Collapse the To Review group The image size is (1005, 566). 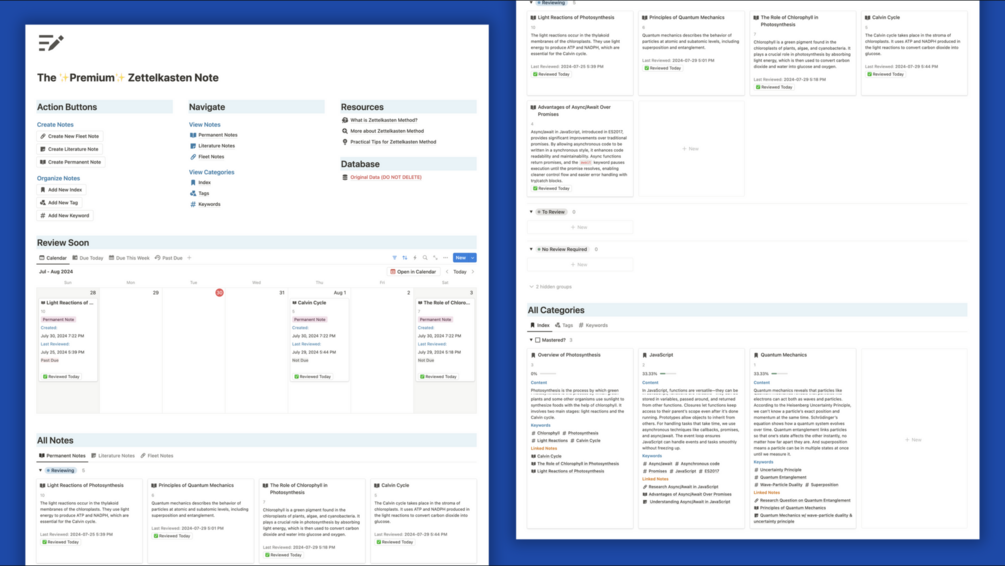point(531,212)
